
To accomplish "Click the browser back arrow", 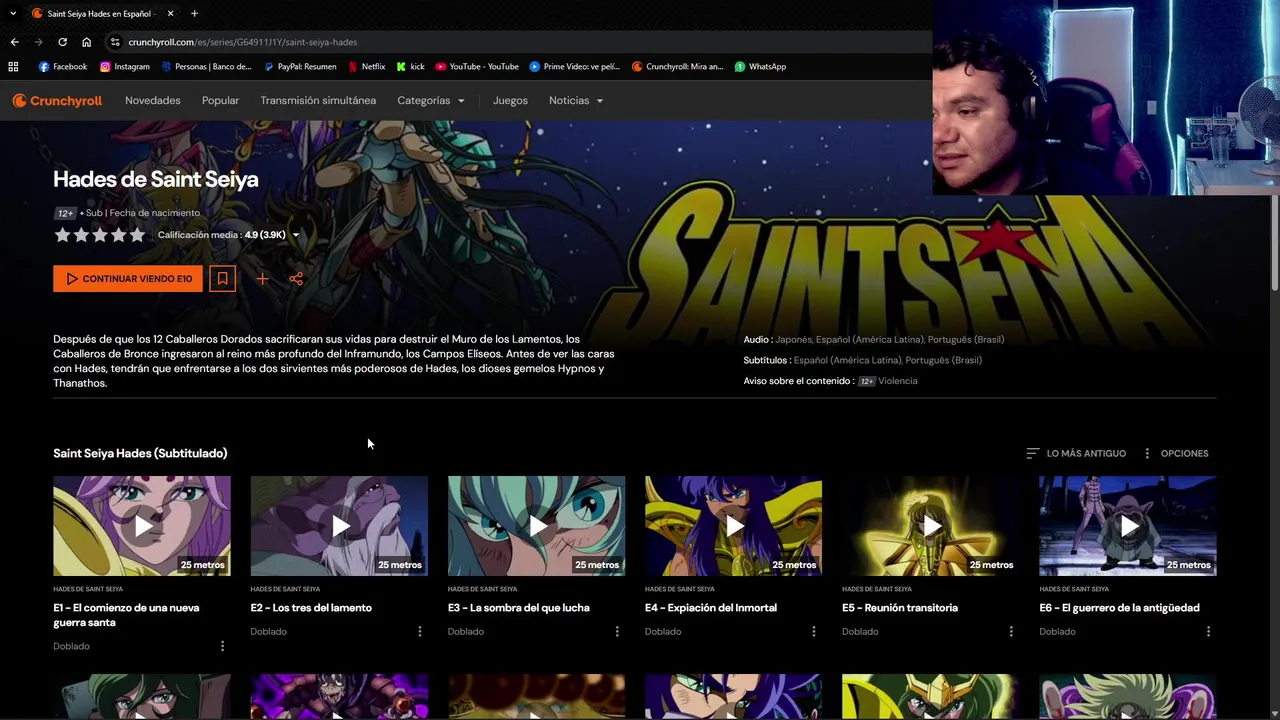I will pyautogui.click(x=14, y=42).
